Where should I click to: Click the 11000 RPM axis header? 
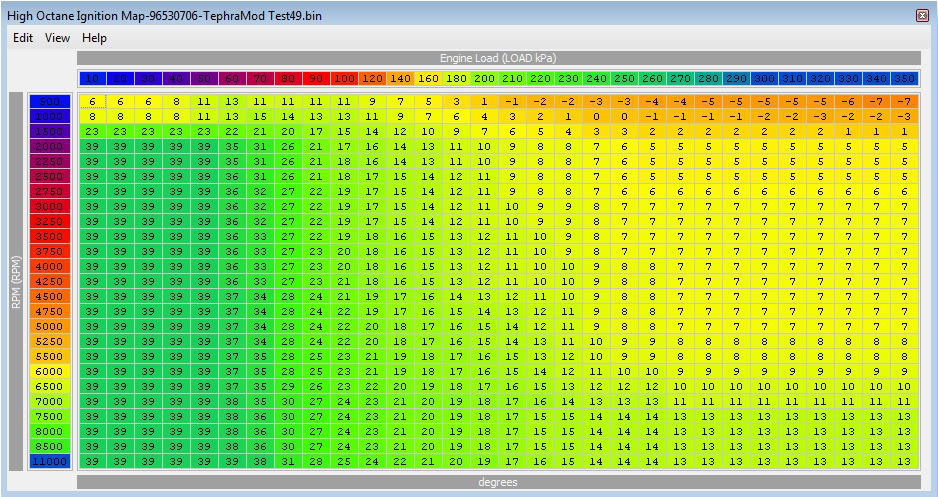click(x=50, y=461)
